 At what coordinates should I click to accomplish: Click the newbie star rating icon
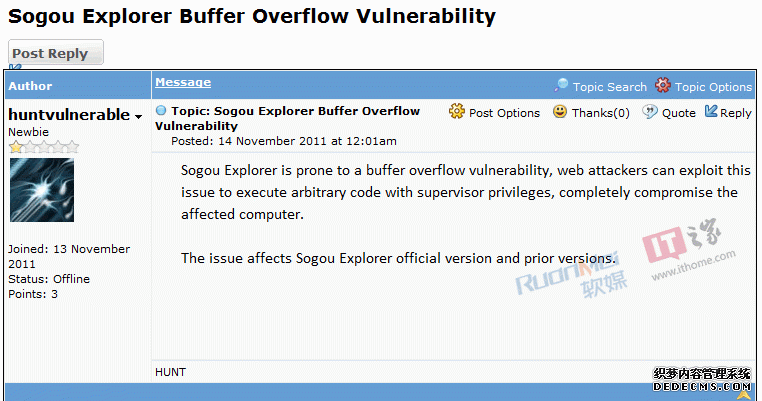43,146
